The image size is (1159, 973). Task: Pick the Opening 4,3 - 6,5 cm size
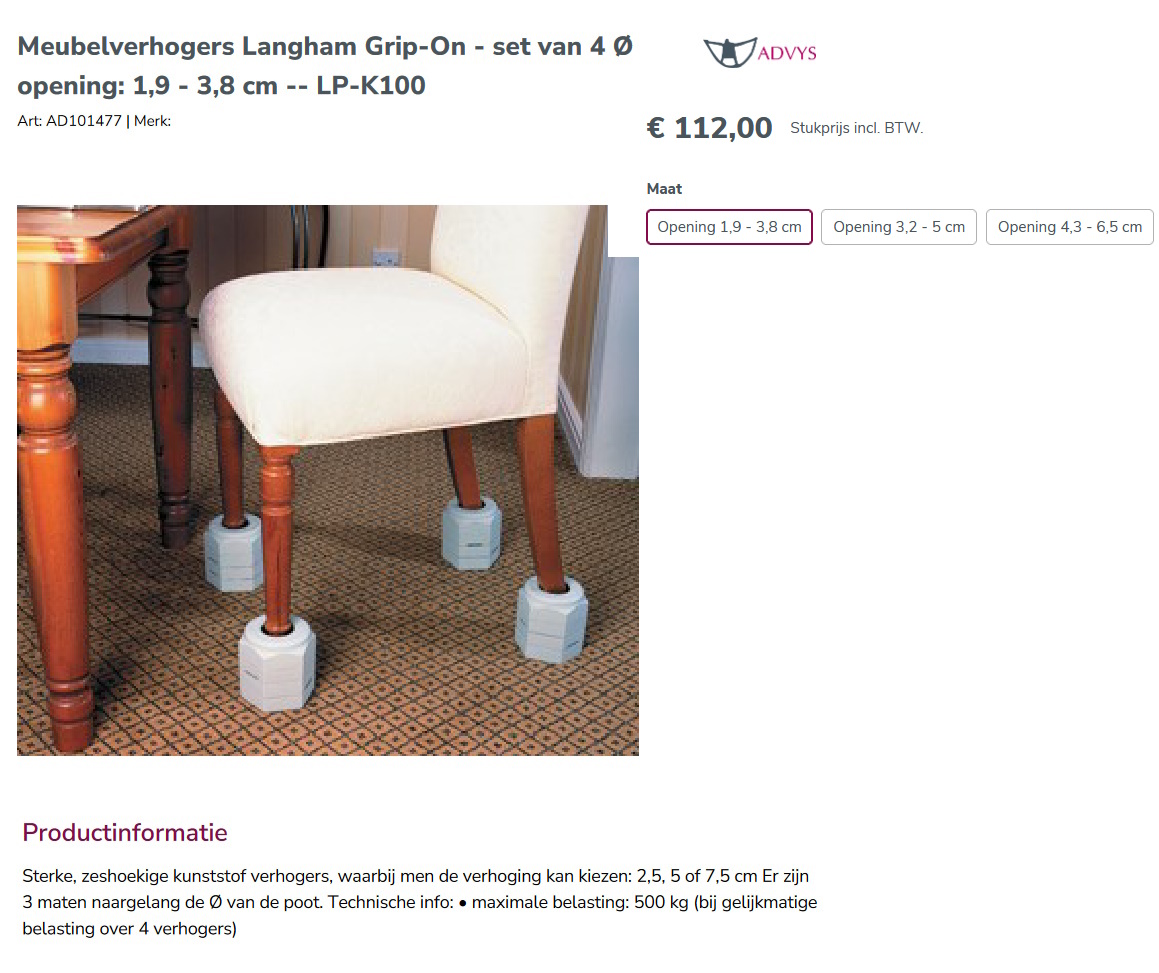(1070, 227)
